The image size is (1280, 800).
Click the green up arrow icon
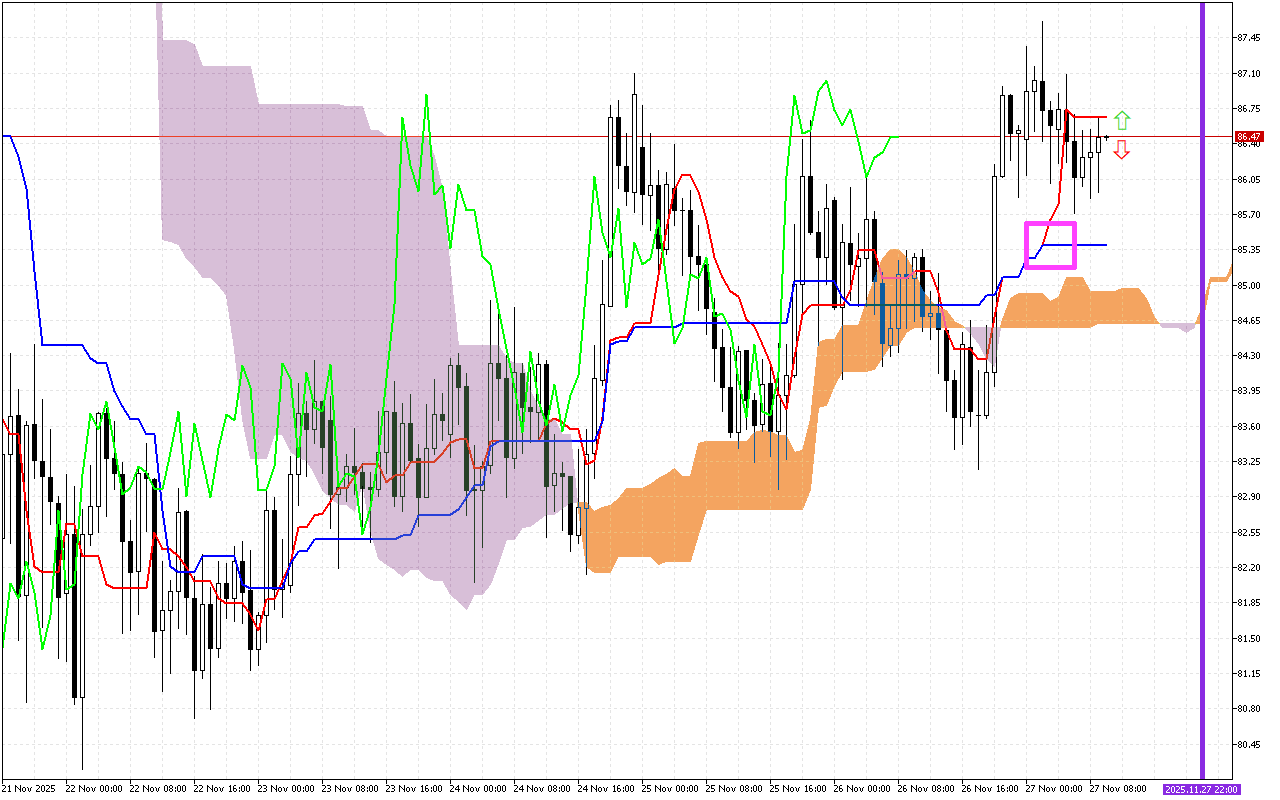[1122, 120]
